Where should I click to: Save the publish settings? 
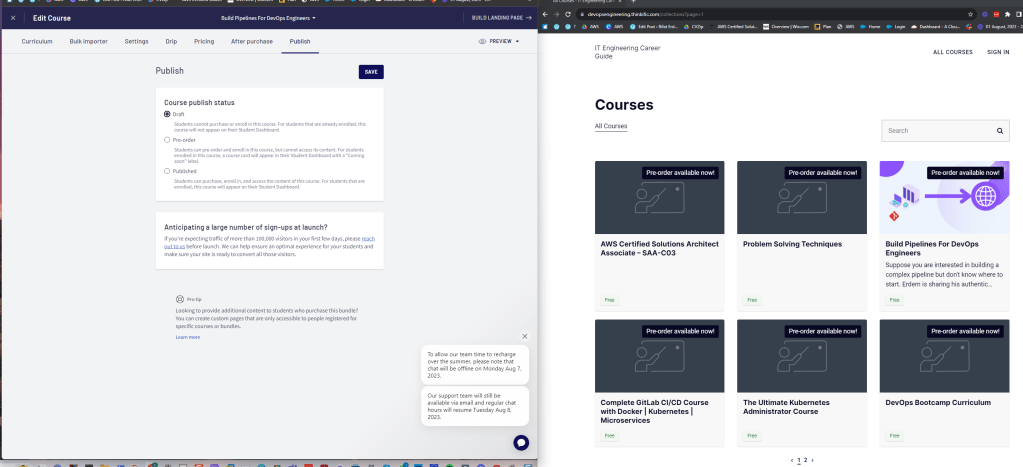[x=371, y=72]
